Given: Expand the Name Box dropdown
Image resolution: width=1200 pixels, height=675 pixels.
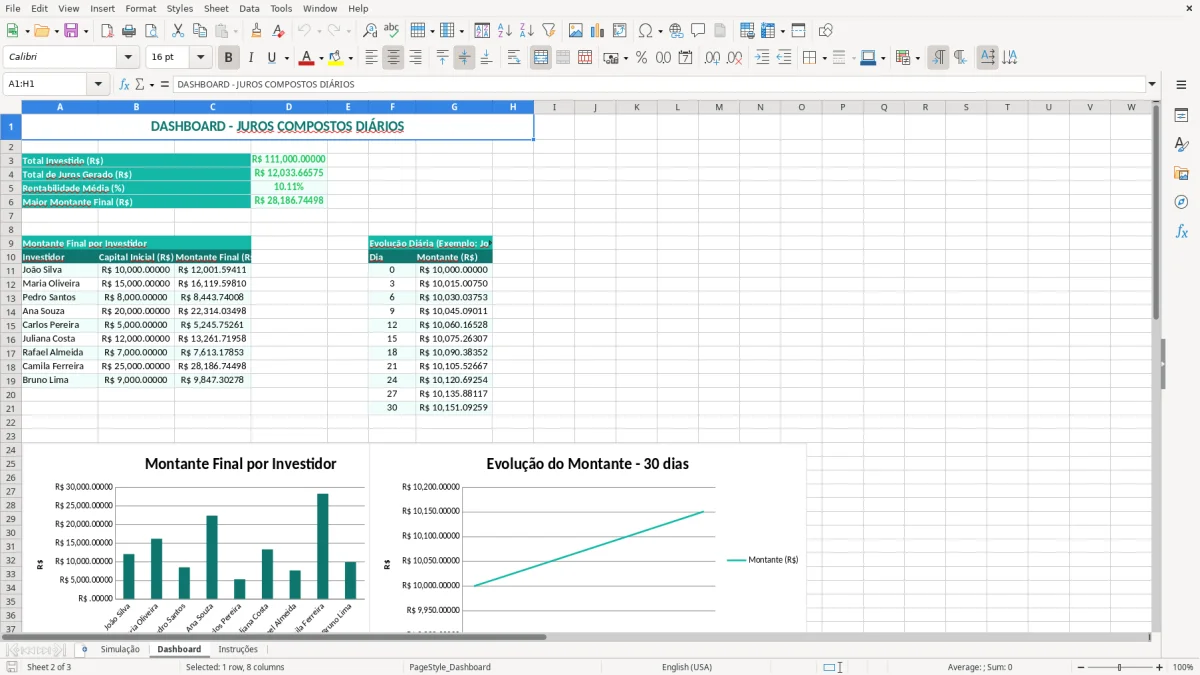Looking at the screenshot, I should click(x=99, y=84).
